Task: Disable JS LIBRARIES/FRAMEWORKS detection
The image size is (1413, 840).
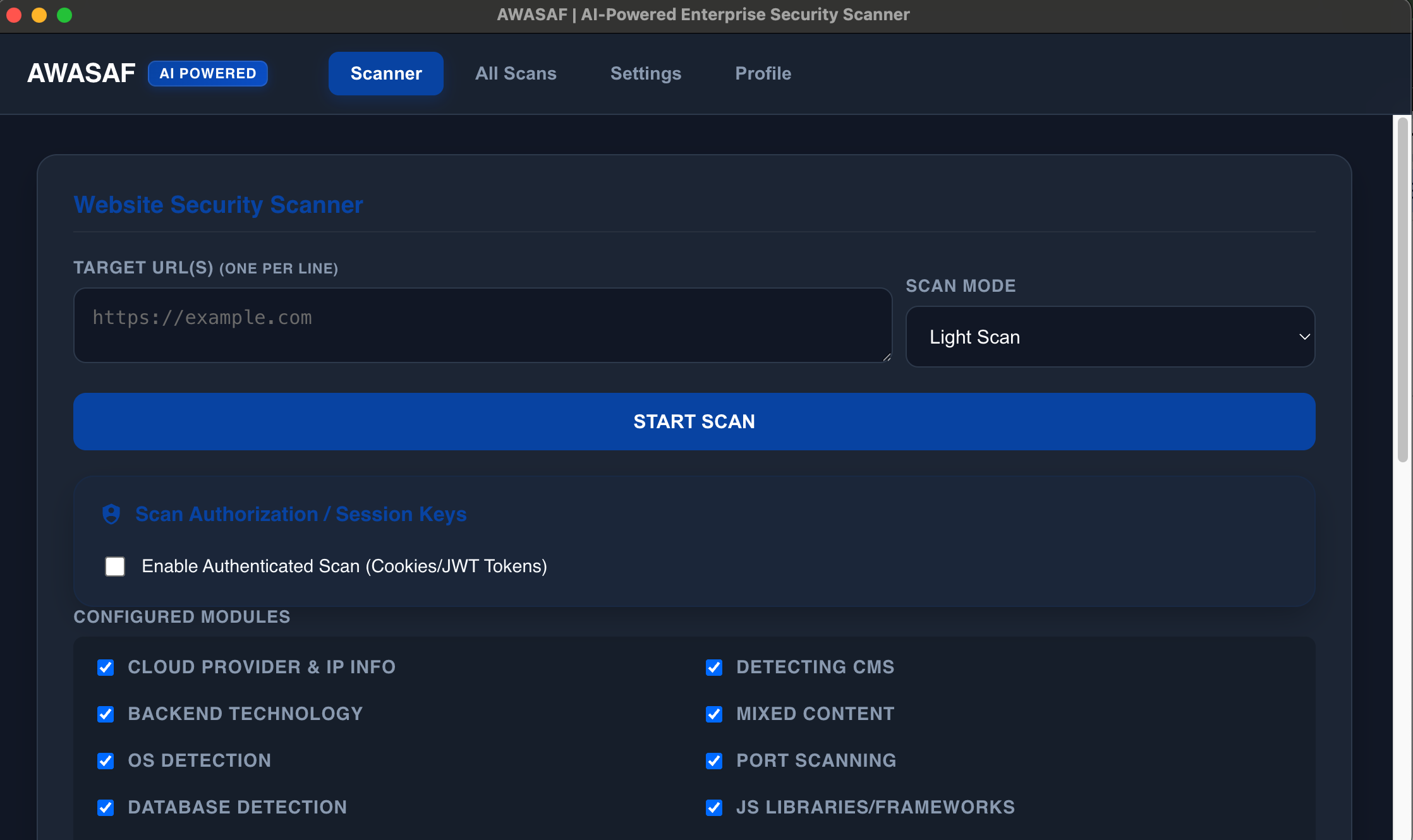Action: pos(713,807)
